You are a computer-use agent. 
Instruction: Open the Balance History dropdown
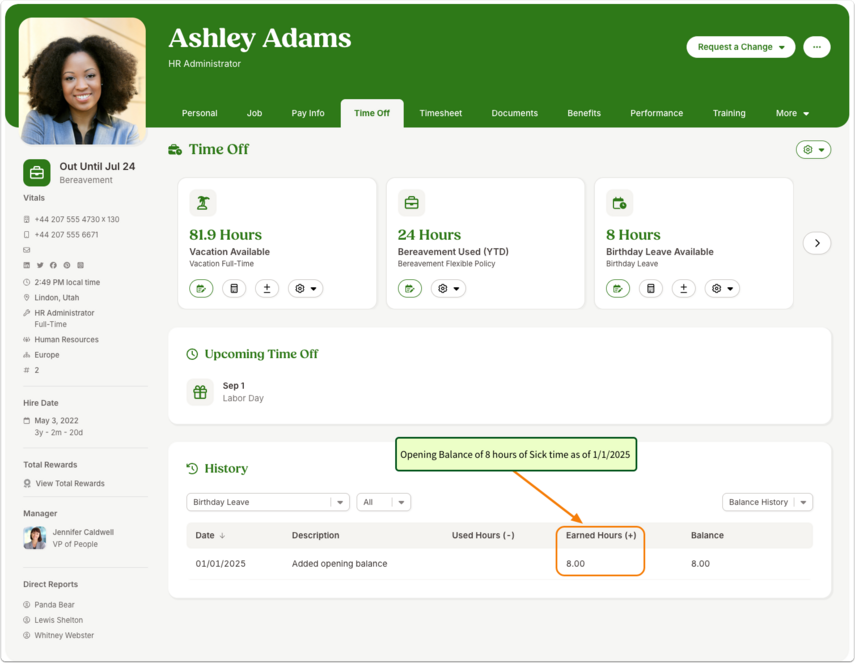[767, 502]
